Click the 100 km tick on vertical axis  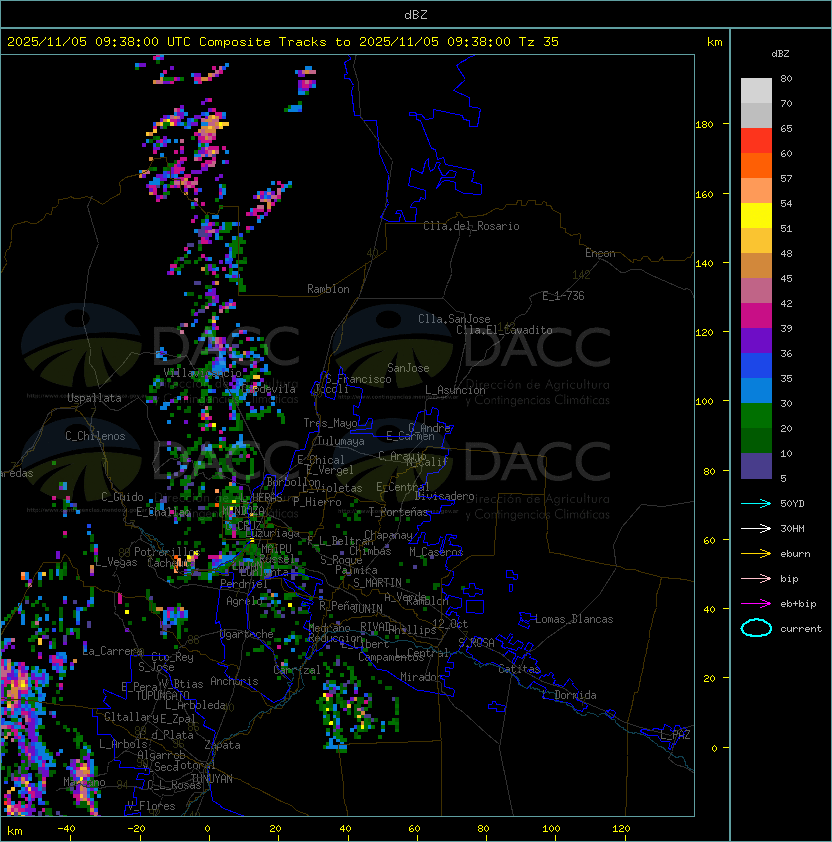pos(704,402)
